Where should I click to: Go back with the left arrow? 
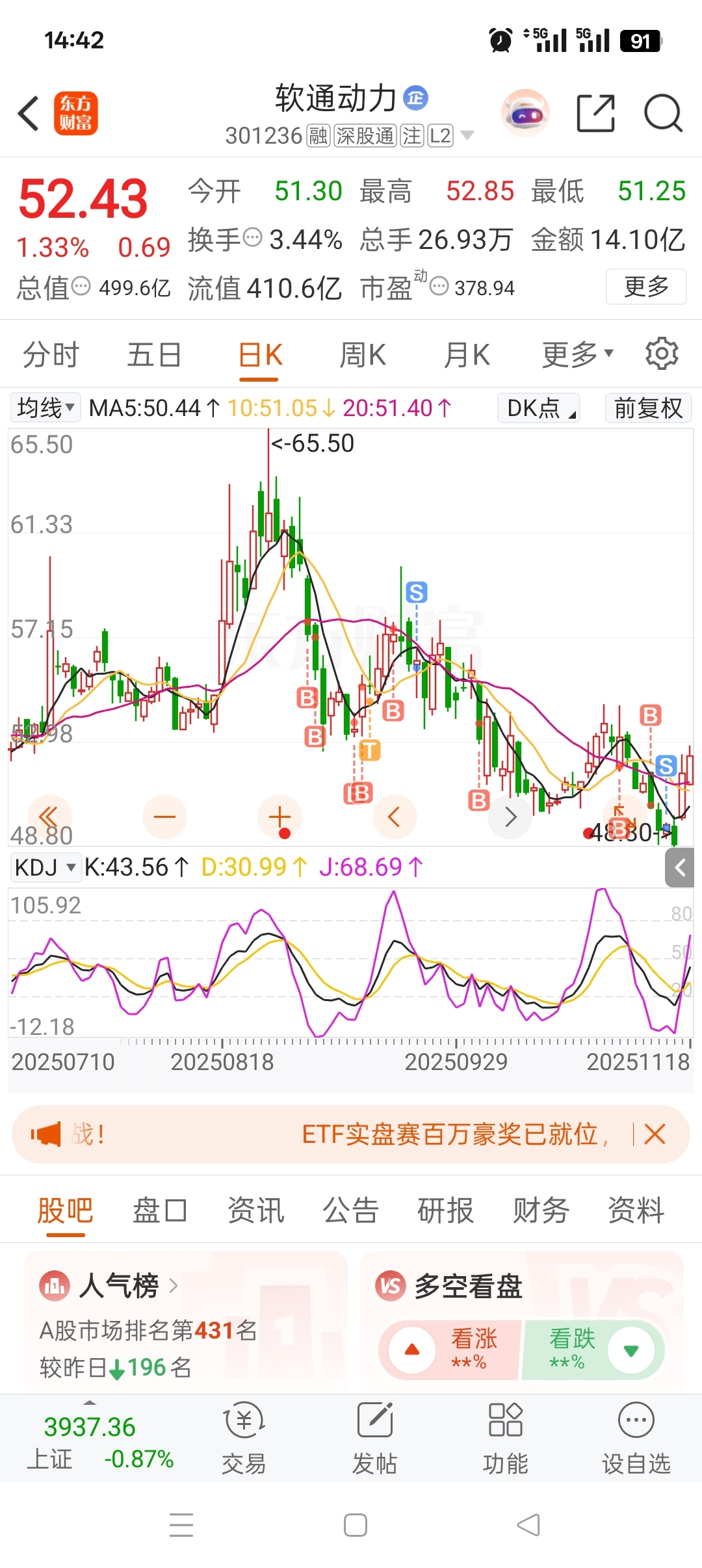pos(29,114)
